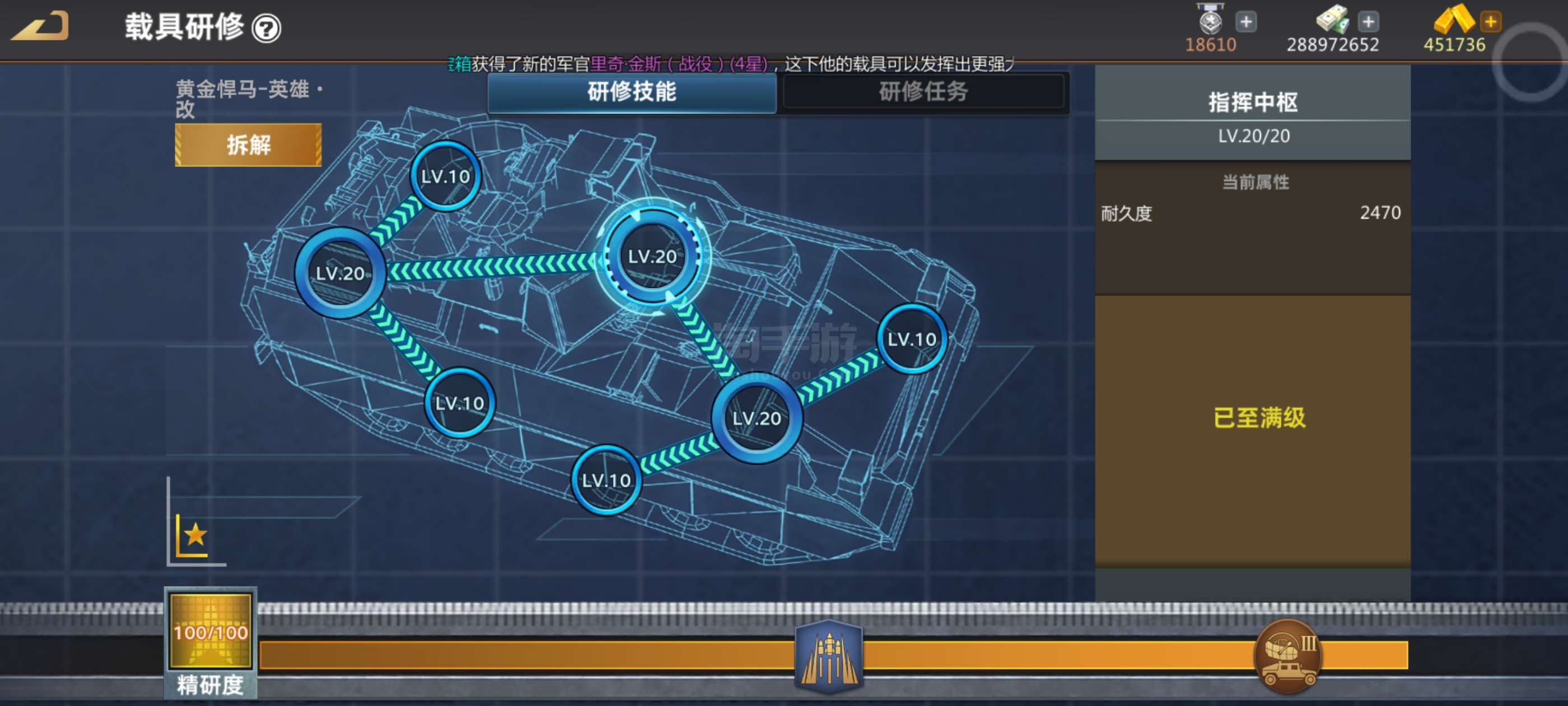Click the scrolling announcement about 里奇·金斯
This screenshot has width=1568, height=706.
click(731, 63)
